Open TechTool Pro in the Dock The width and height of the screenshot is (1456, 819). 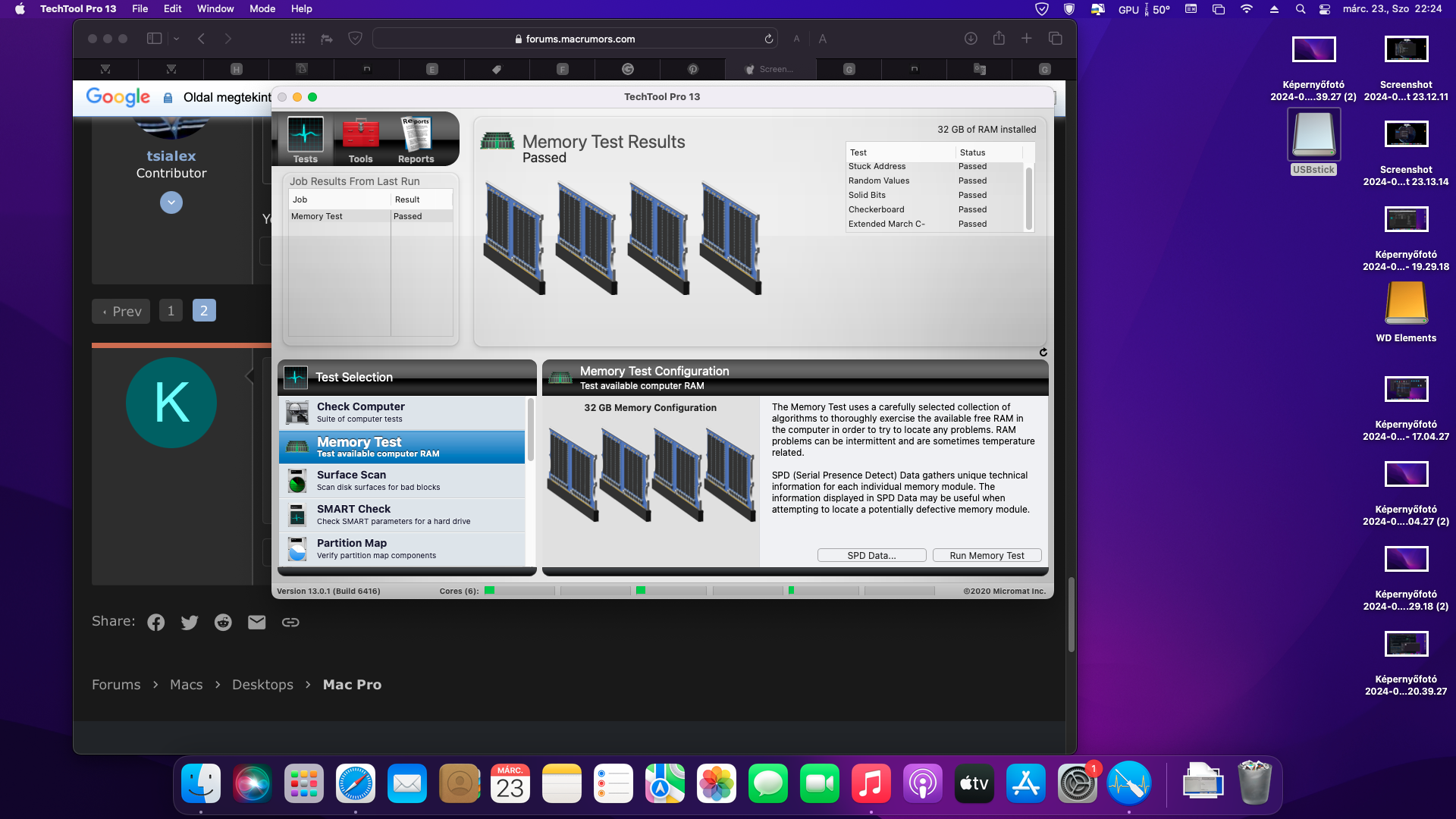1128,784
